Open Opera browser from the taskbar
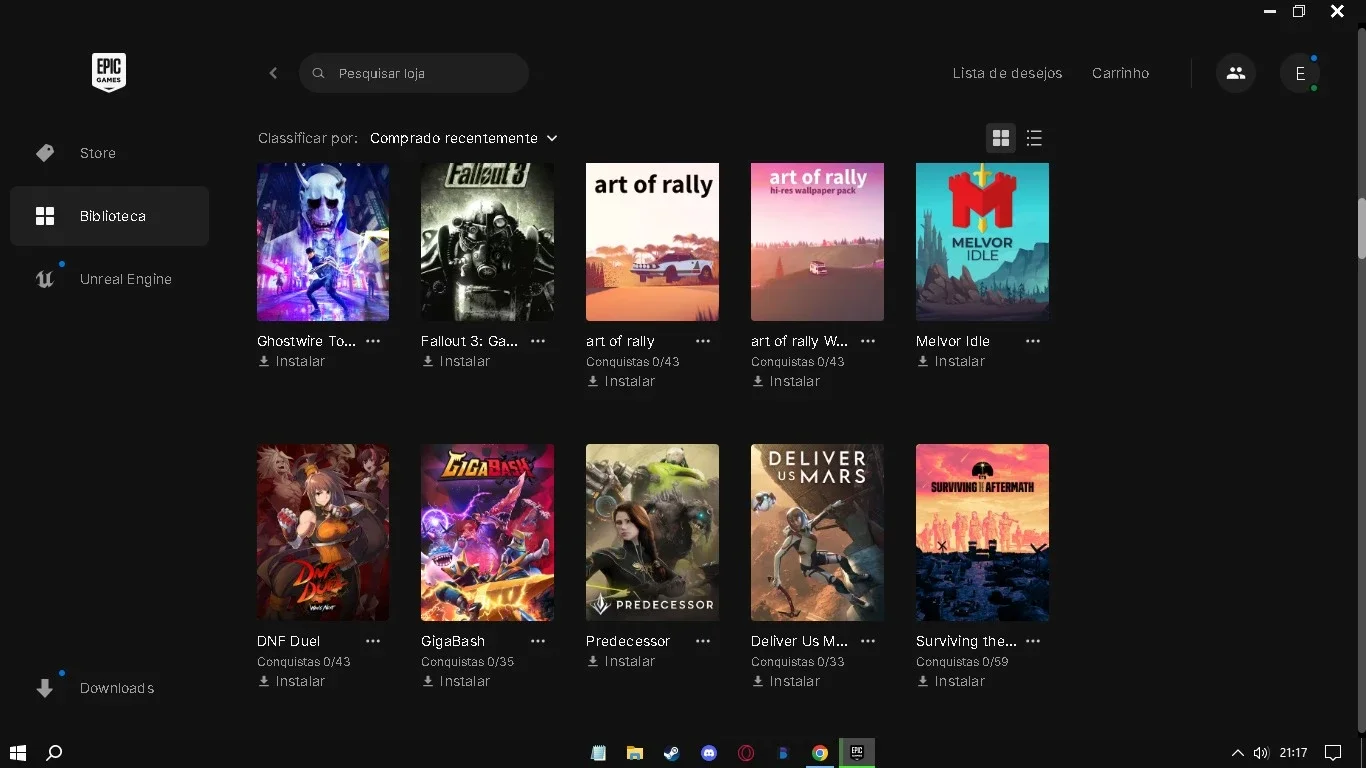 click(746, 753)
